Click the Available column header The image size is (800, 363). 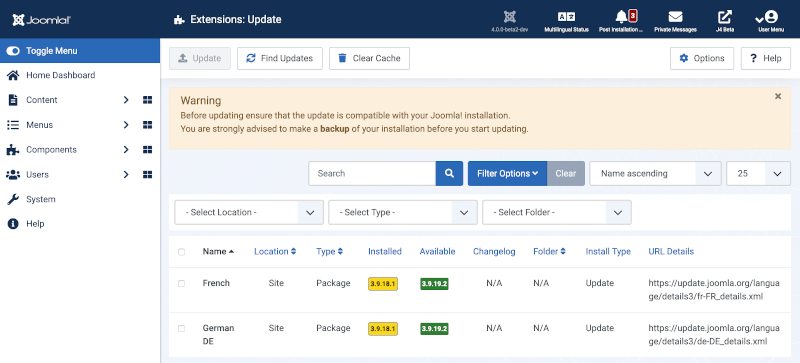(x=437, y=252)
